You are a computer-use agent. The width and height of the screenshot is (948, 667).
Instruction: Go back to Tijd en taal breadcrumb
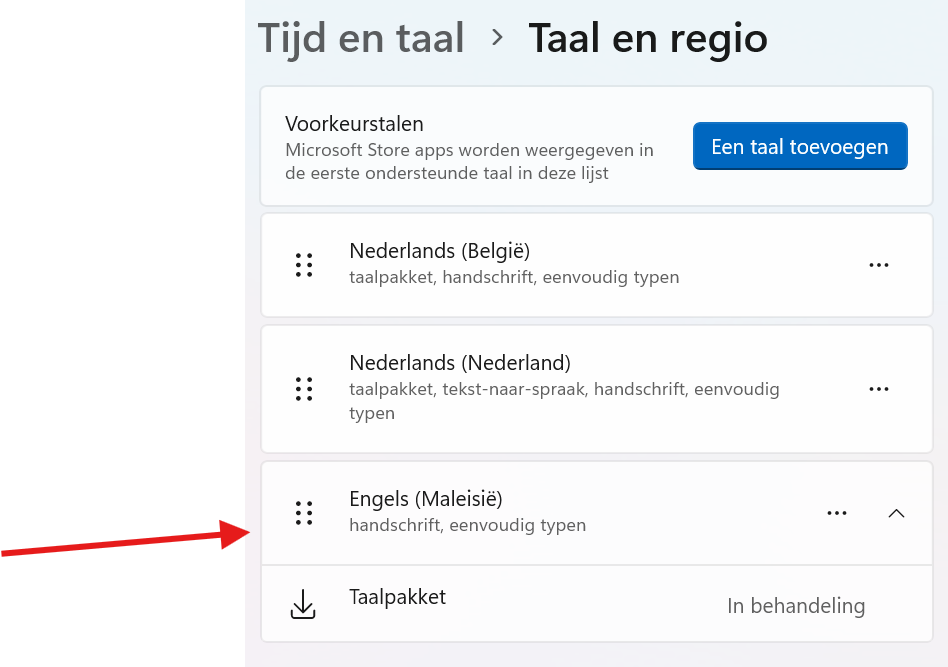click(x=361, y=39)
